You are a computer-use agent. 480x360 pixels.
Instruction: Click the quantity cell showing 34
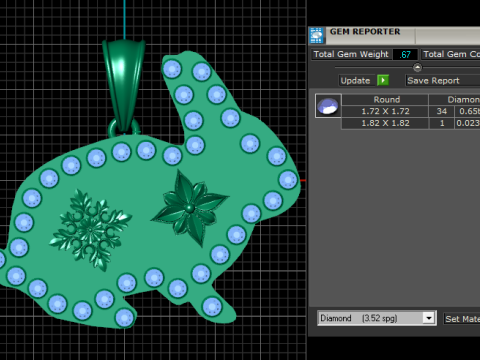442,111
